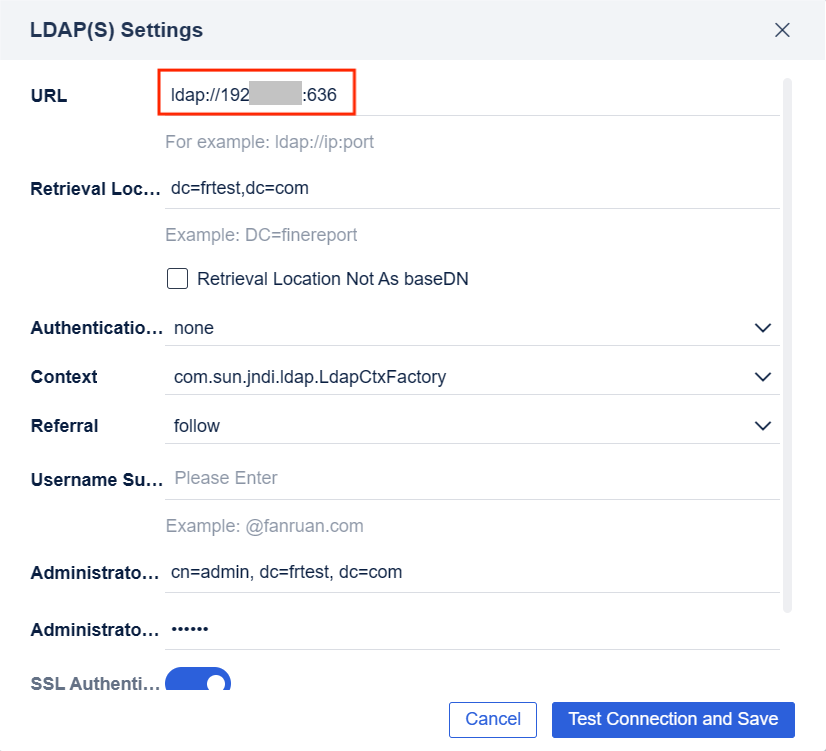This screenshot has height=751, width=826.
Task: Select the Administrator DN field
Action: tap(400, 572)
